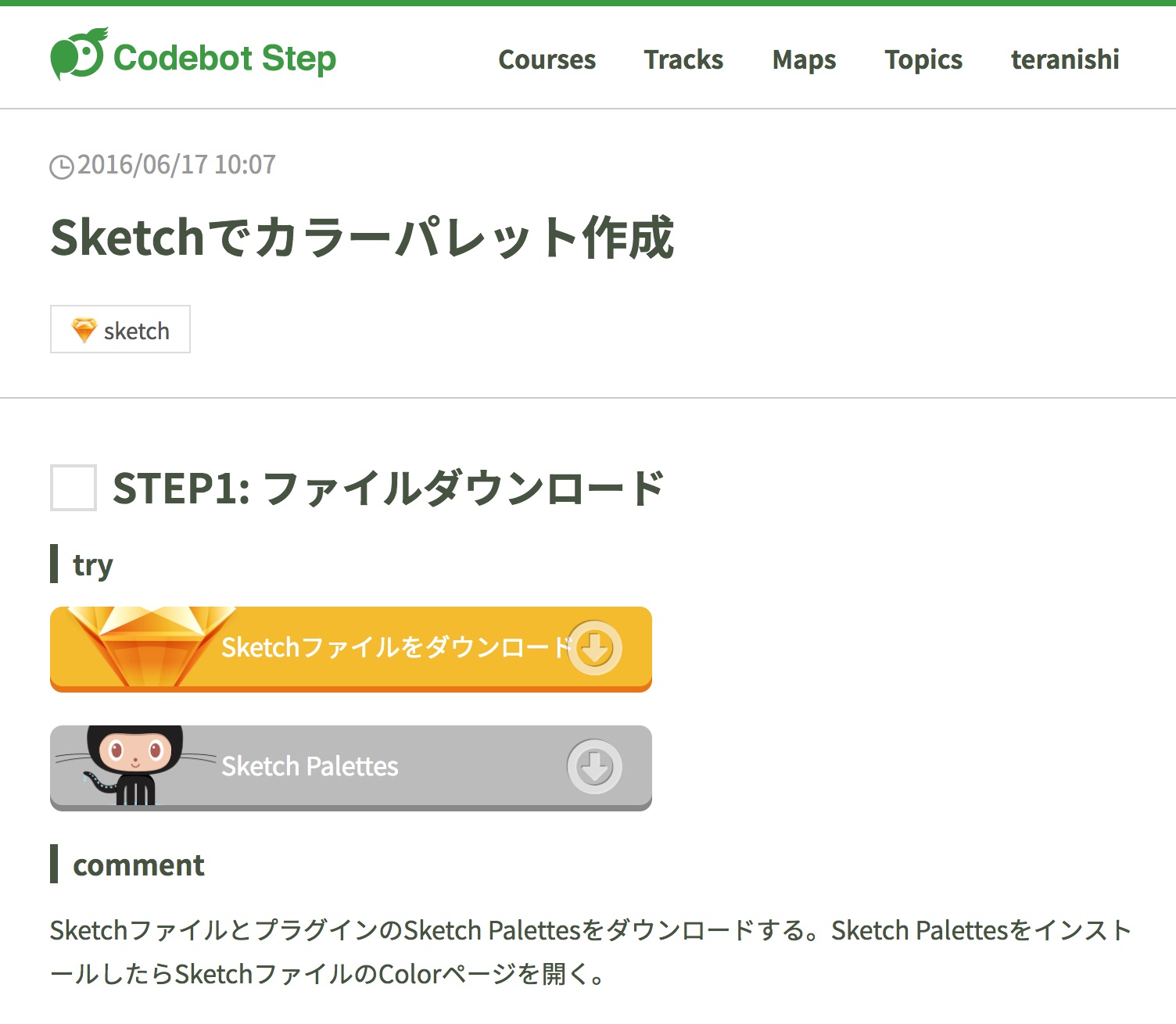The width and height of the screenshot is (1176, 1024).
Task: Click the sketch tag label
Action: coord(136,331)
